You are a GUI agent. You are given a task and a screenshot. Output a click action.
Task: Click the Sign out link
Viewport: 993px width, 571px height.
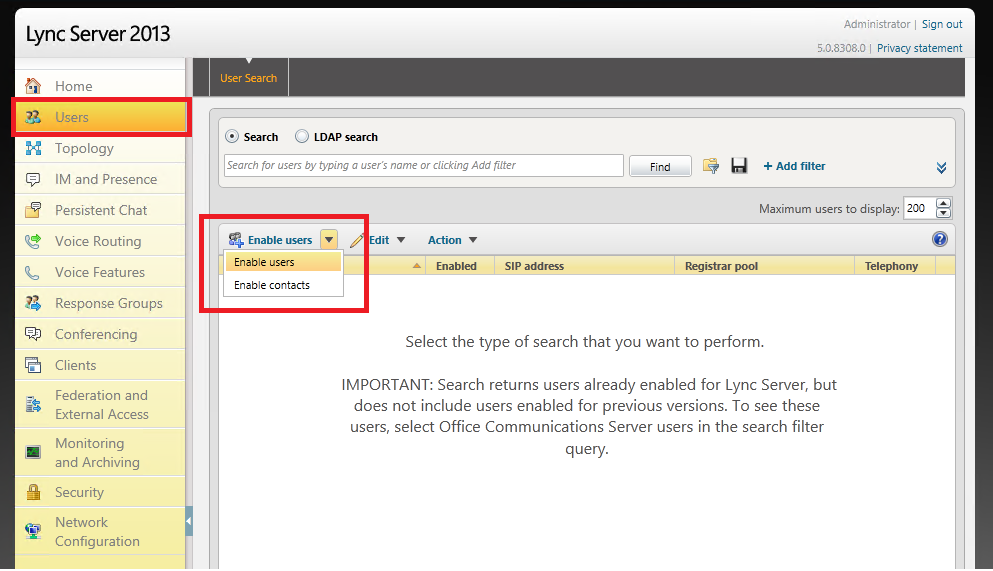[942, 24]
